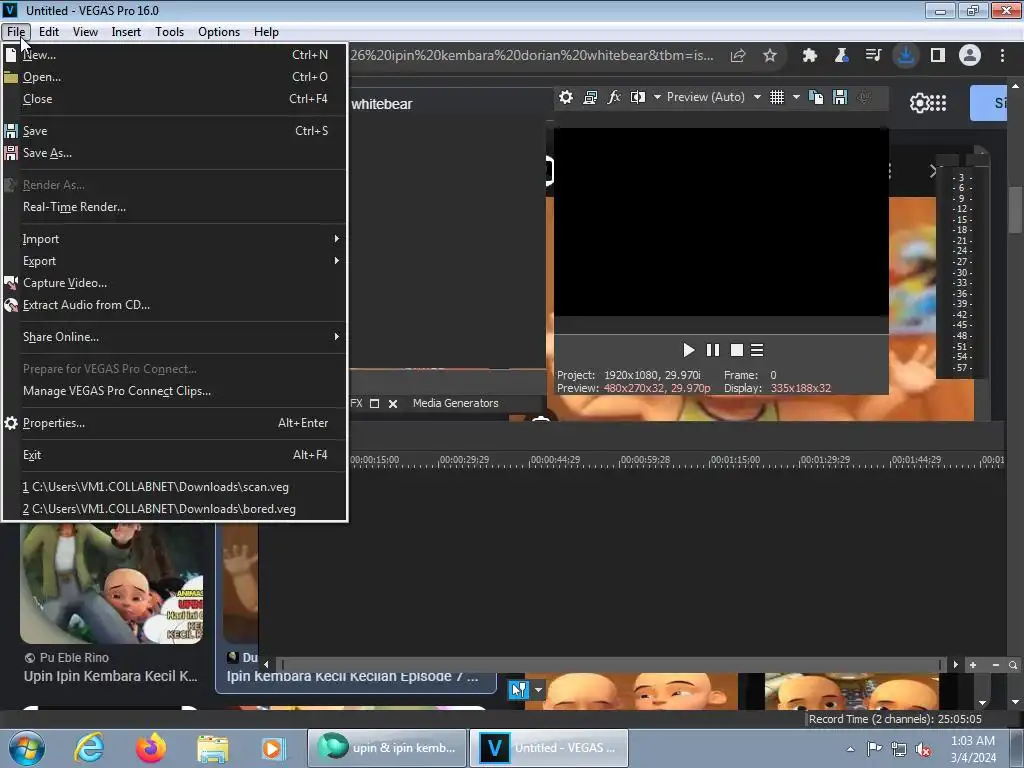
Task: Open Internet Explorer taskbar icon
Action: pos(88,748)
